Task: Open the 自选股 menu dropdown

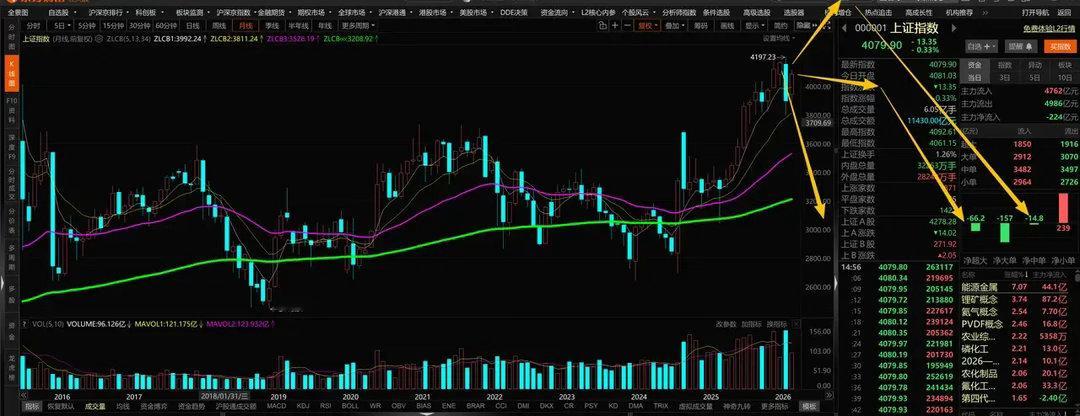Action: pos(63,12)
